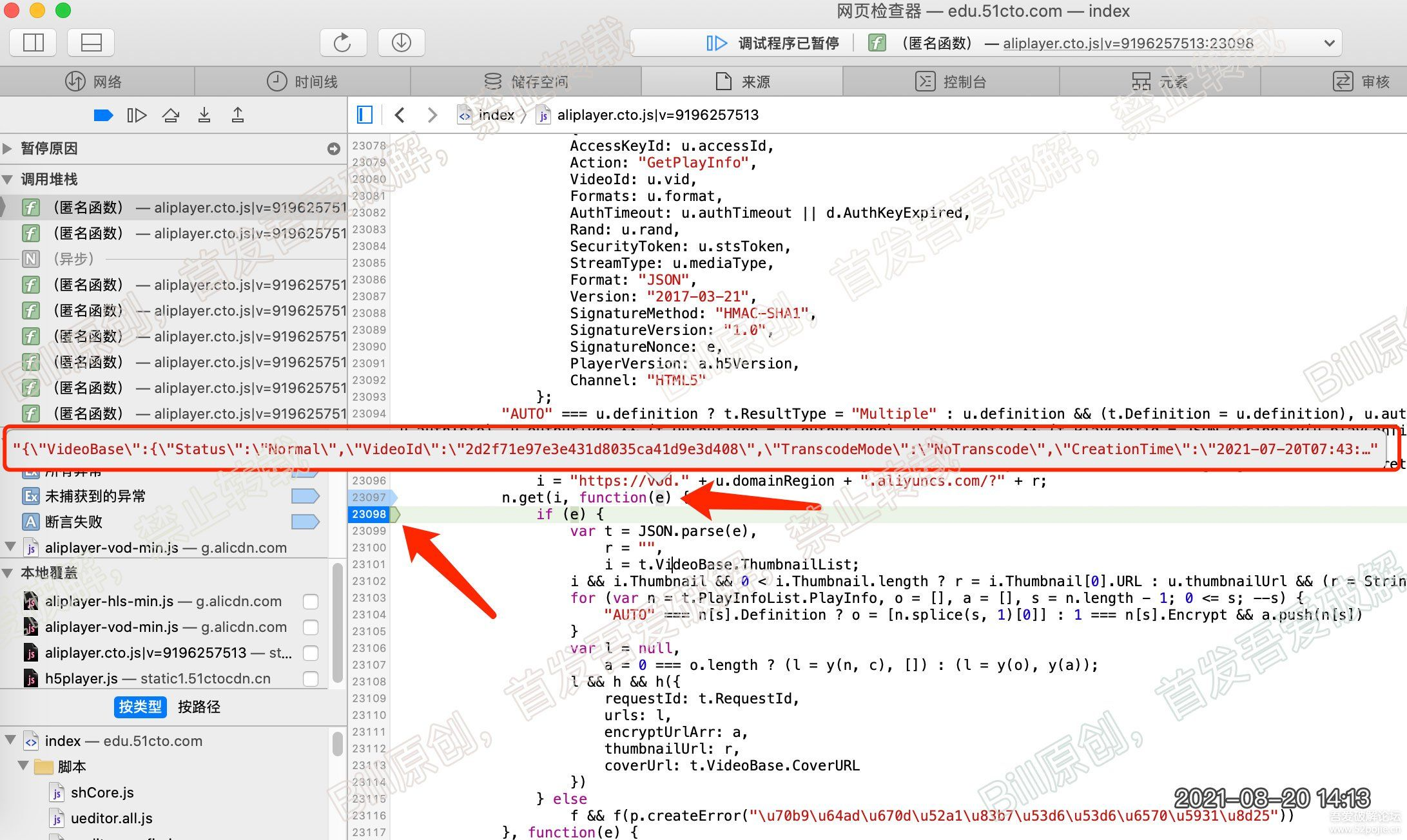Open the 审核 tab
The height and width of the screenshot is (840, 1407).
click(1361, 82)
